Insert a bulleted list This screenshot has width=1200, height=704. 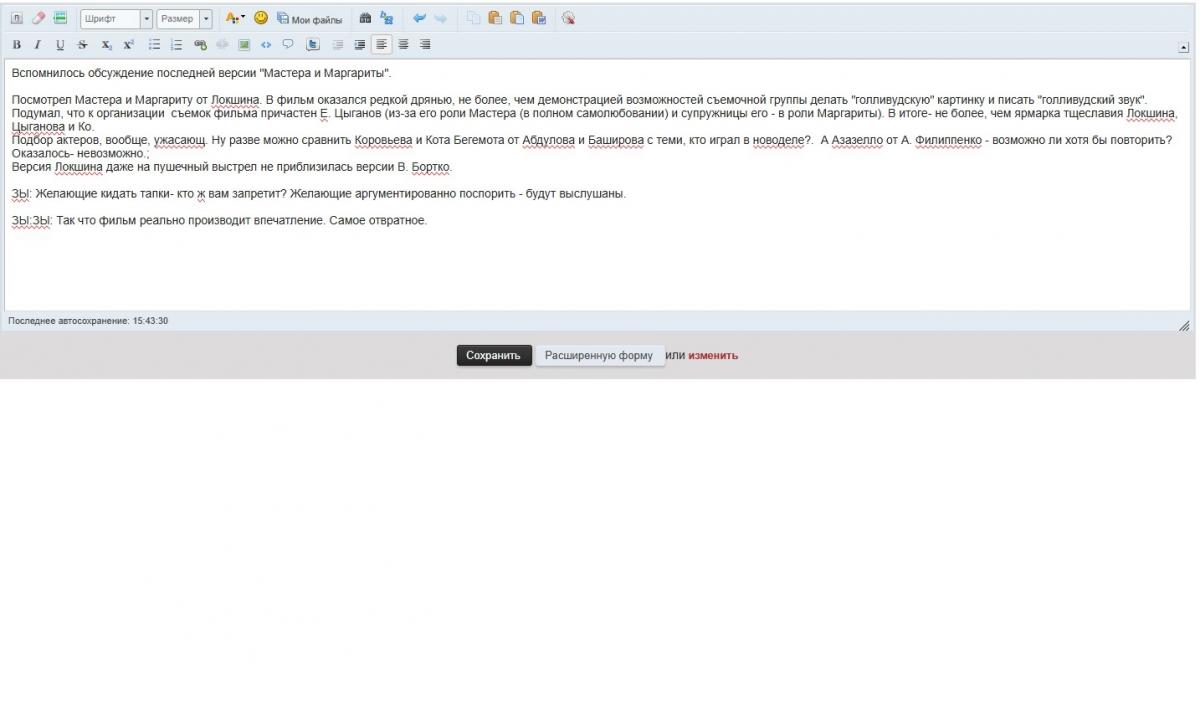(155, 45)
